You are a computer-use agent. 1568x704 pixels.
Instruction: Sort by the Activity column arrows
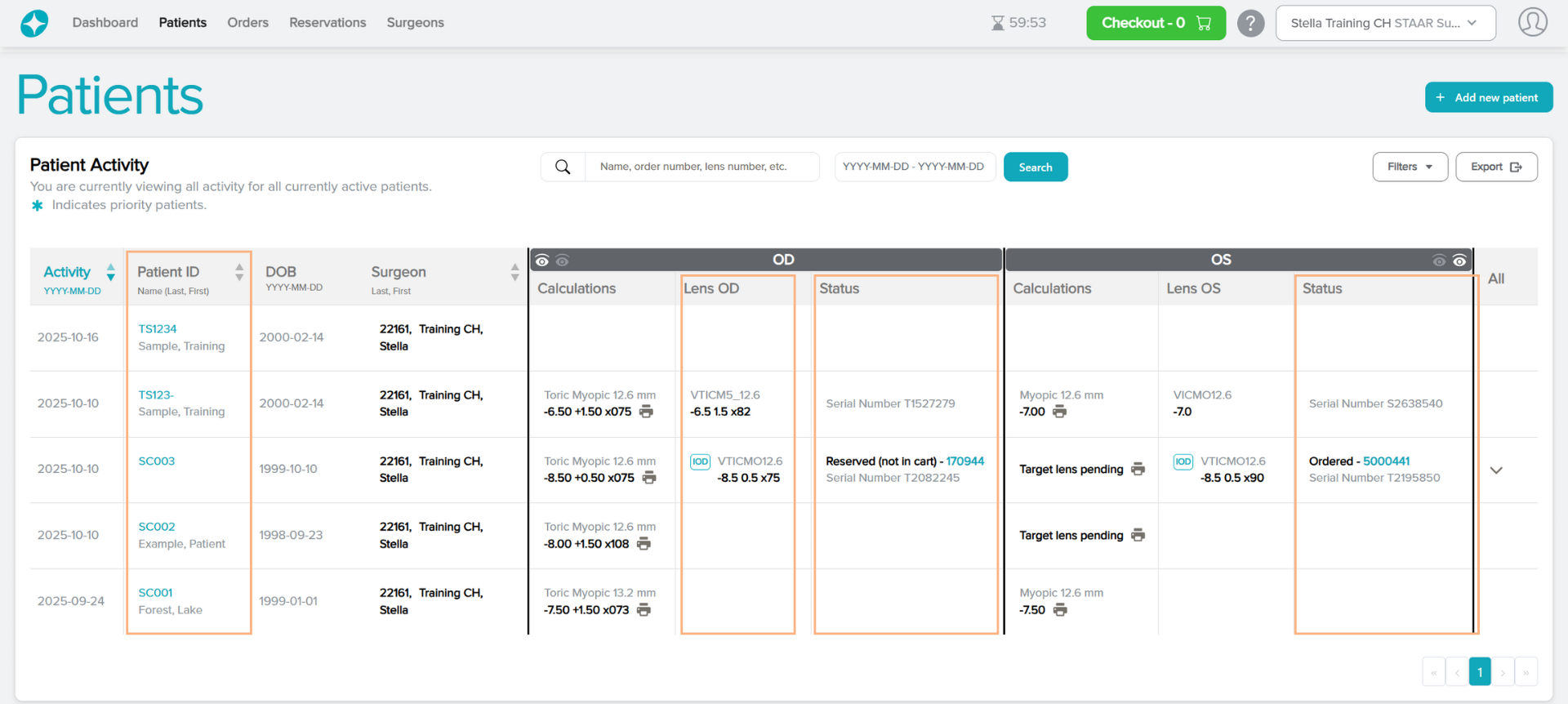[x=110, y=273]
